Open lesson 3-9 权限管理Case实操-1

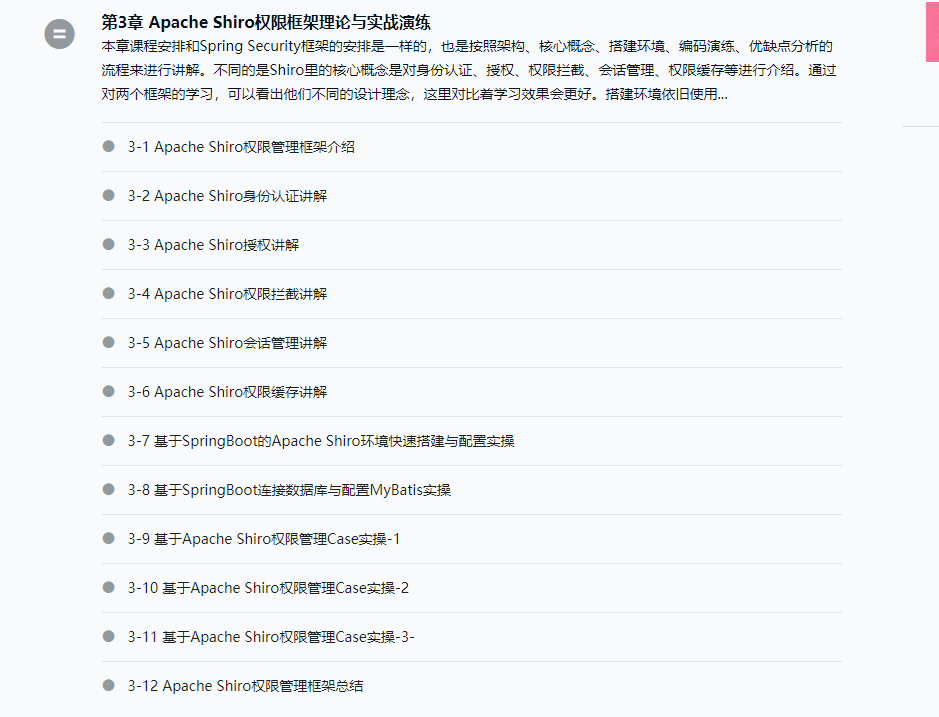(263, 539)
